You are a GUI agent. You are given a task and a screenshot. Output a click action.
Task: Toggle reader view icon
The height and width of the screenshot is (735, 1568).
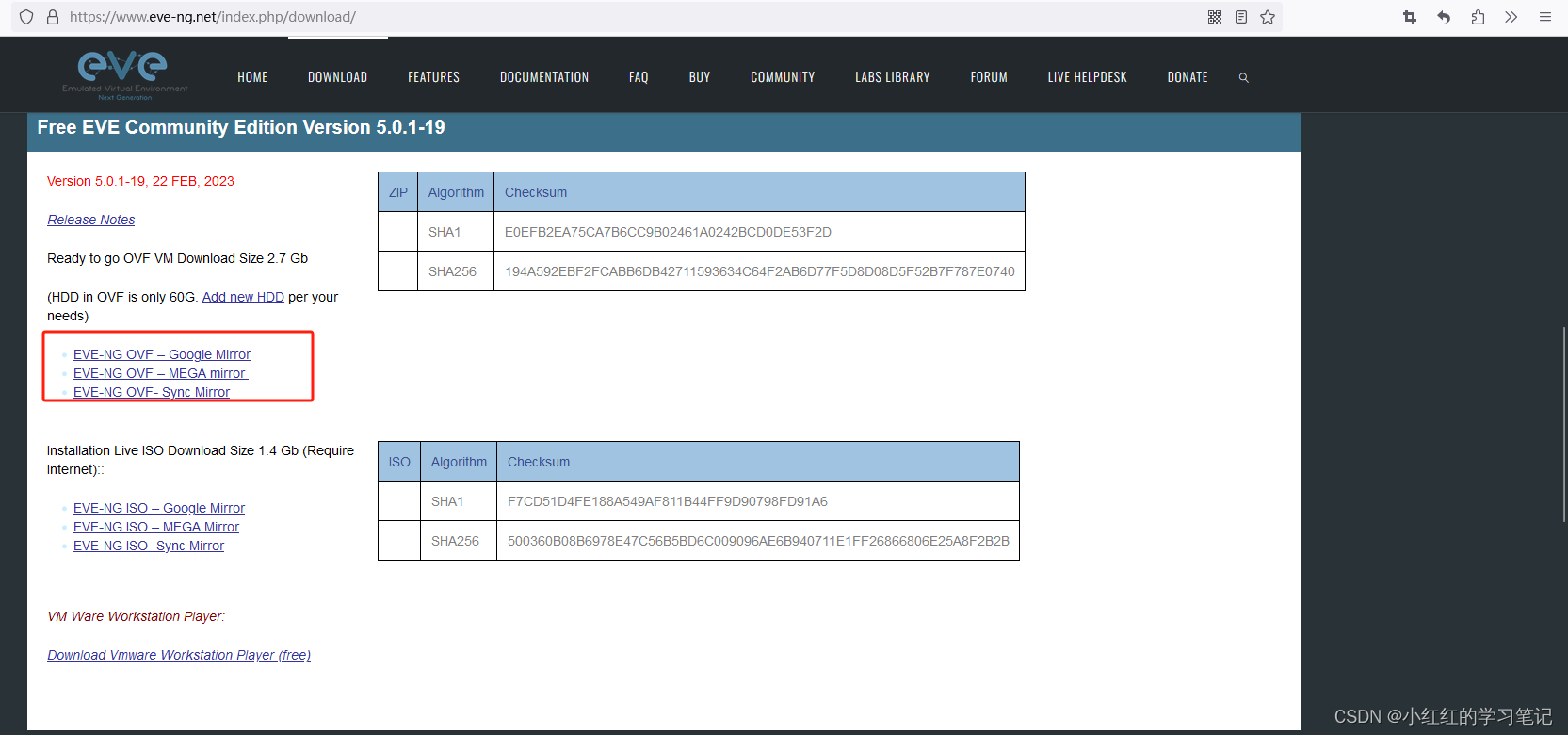(1241, 17)
